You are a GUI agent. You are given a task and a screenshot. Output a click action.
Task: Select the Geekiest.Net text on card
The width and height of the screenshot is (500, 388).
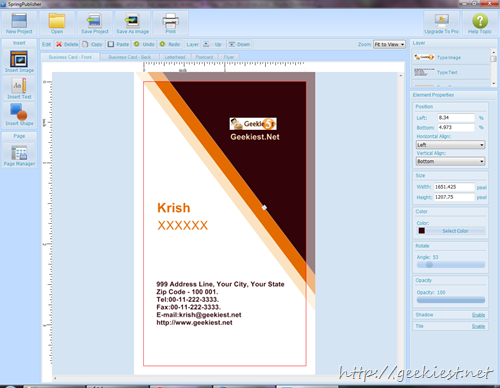(255, 137)
